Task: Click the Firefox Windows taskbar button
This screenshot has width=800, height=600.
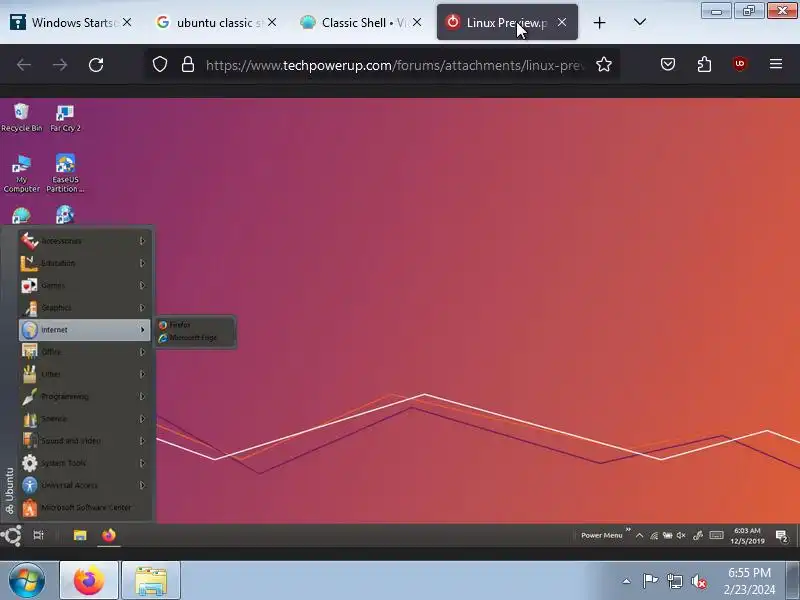Action: 89,580
